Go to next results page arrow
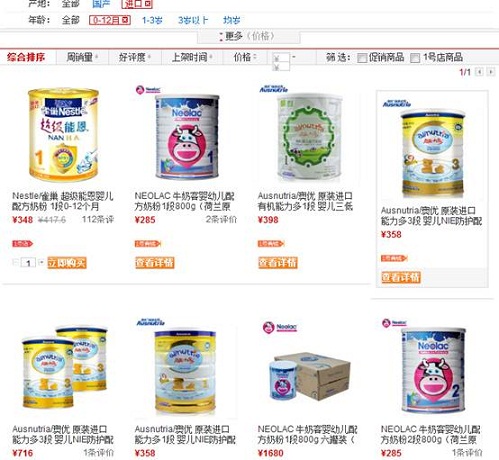499x460 pixels. click(490, 72)
